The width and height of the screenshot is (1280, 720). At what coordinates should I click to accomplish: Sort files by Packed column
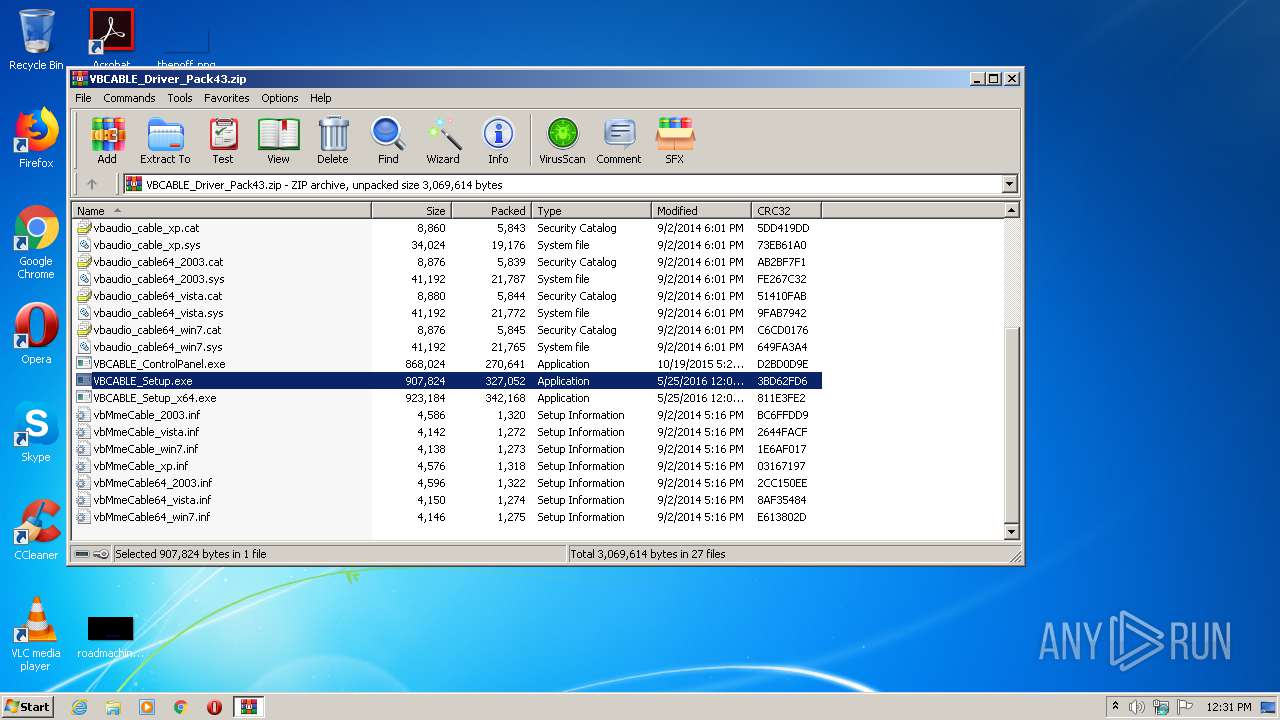[x=492, y=210]
